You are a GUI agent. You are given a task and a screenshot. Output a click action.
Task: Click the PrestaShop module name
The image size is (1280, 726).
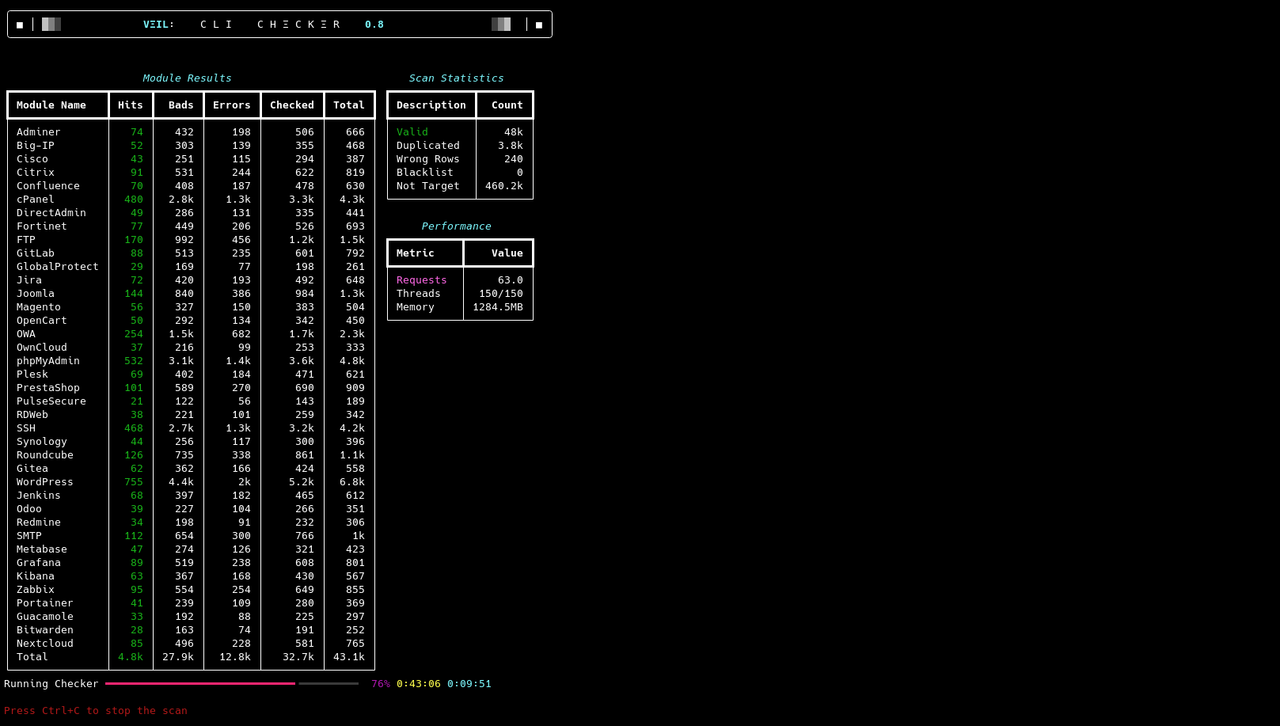(x=48, y=388)
